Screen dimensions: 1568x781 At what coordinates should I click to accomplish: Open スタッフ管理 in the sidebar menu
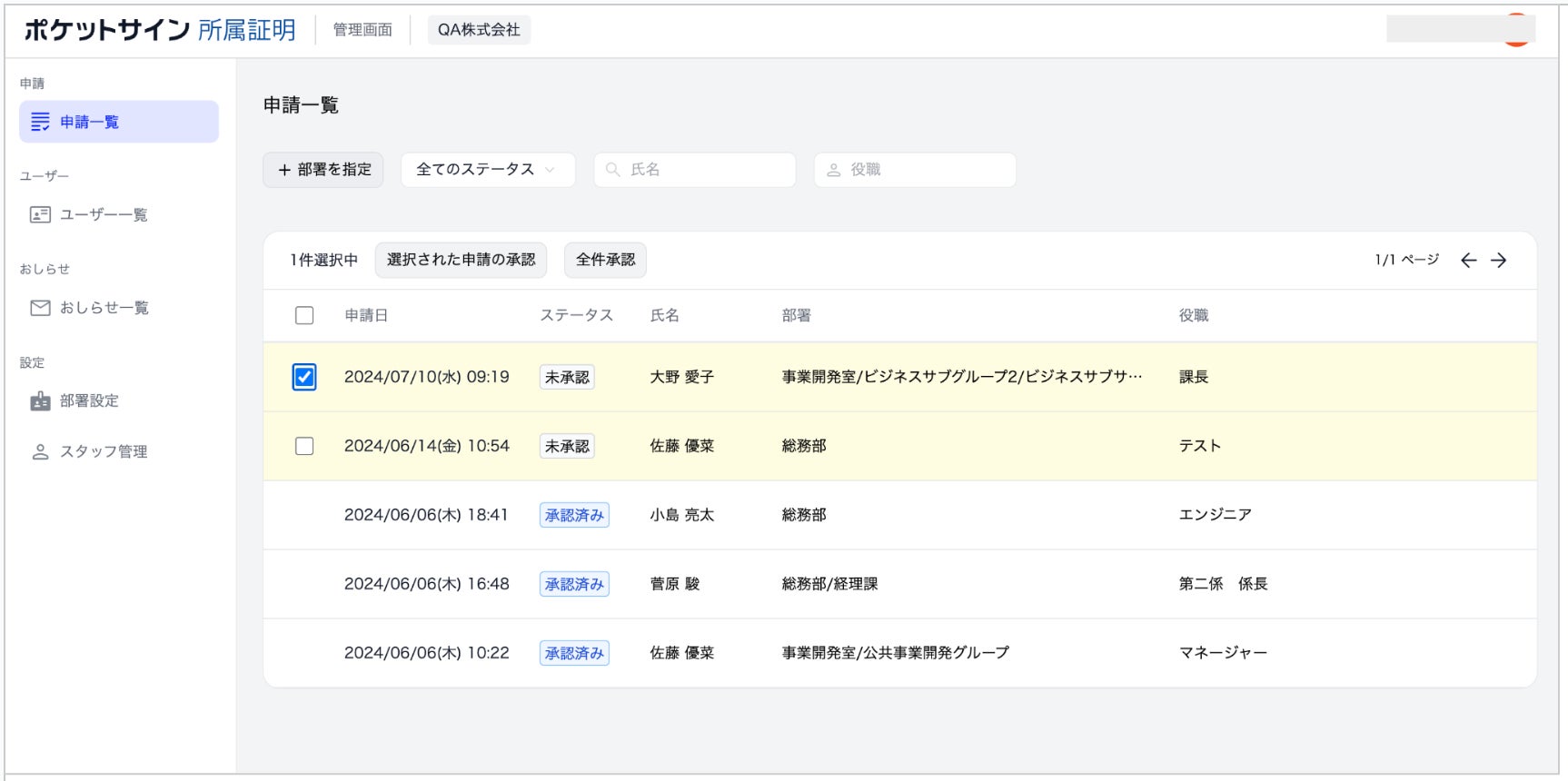[103, 451]
